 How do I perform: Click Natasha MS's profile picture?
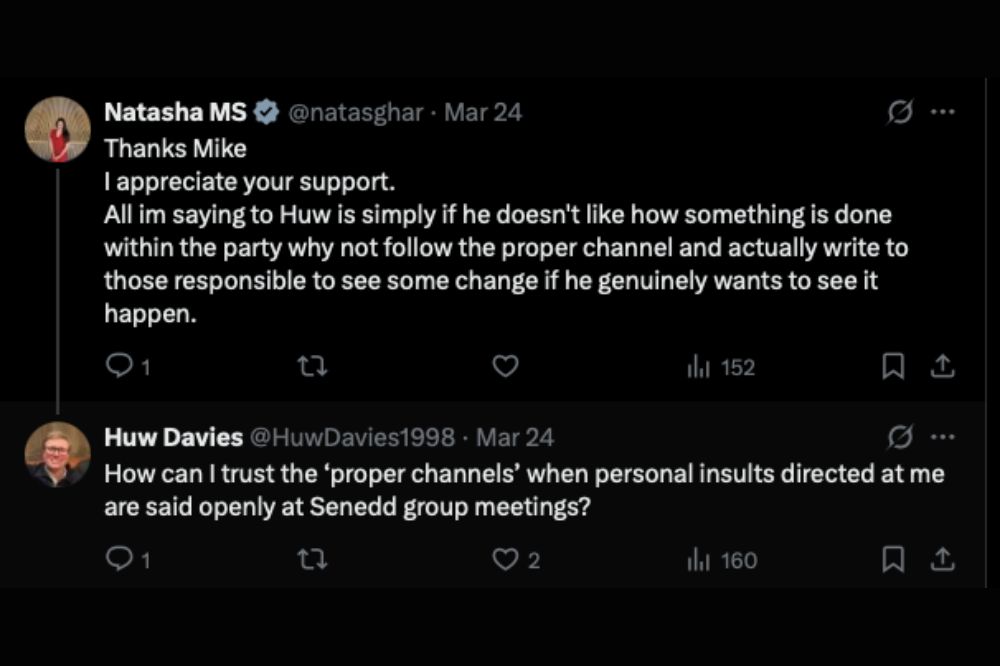point(58,130)
